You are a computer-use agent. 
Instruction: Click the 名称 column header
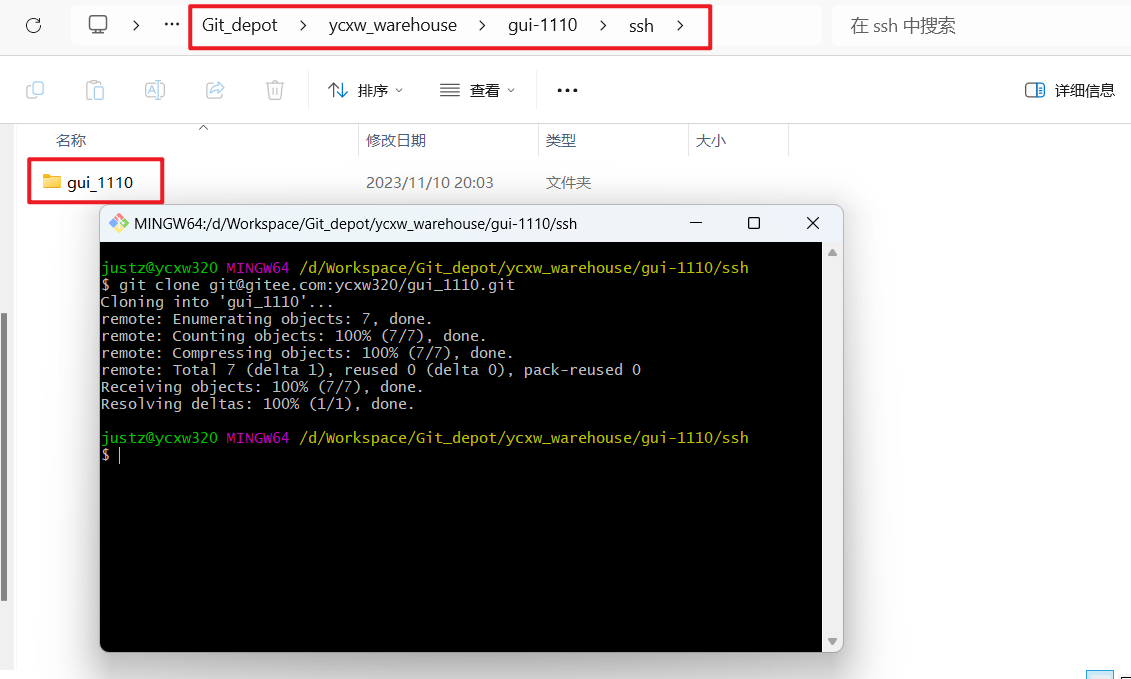(71, 139)
